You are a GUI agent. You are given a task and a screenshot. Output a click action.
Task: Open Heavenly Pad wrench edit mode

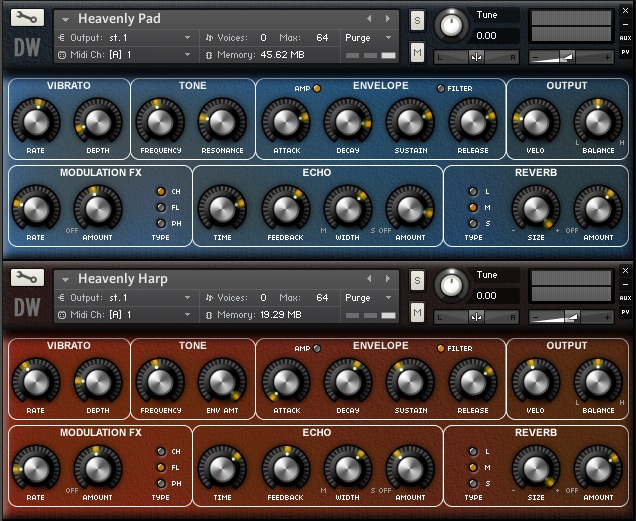(x=27, y=18)
